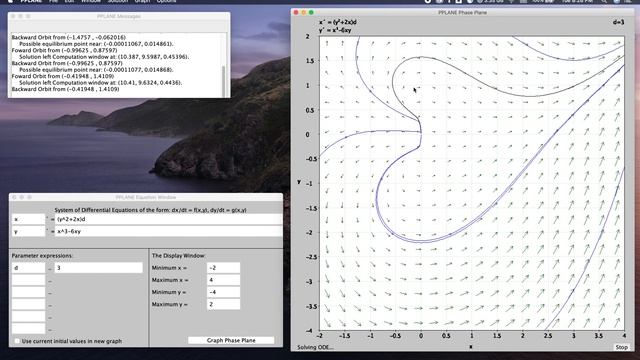Screen dimensions: 640x360
Task: Close the PPLANE Phase Plane window (red button)
Action: coord(296,13)
